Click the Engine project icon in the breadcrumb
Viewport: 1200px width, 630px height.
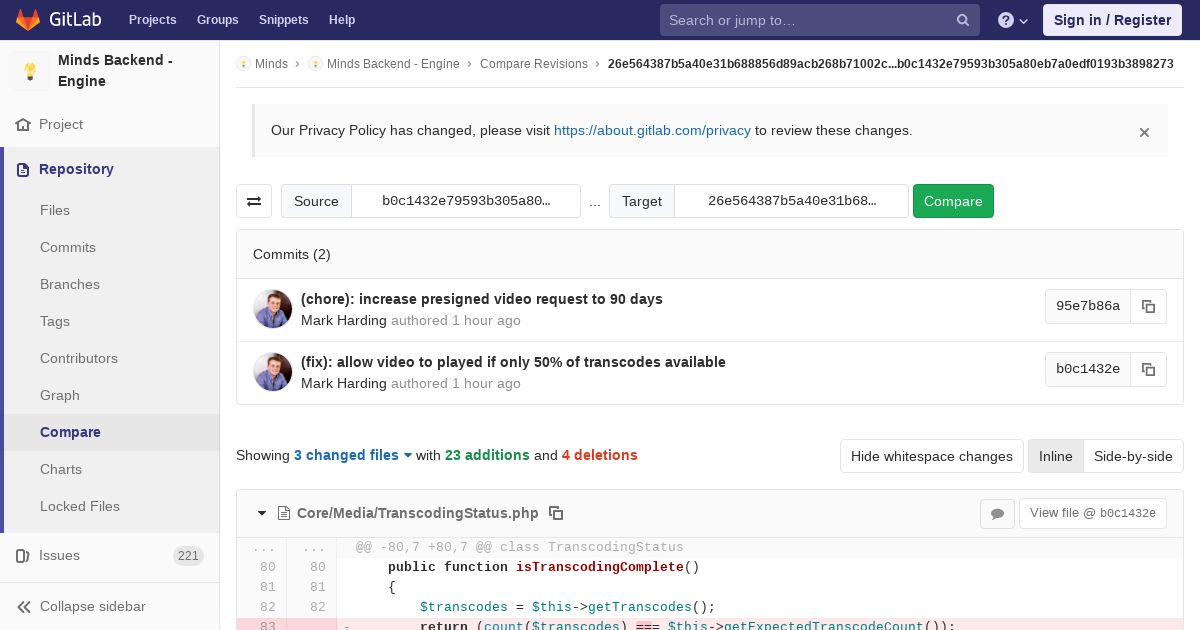point(315,64)
